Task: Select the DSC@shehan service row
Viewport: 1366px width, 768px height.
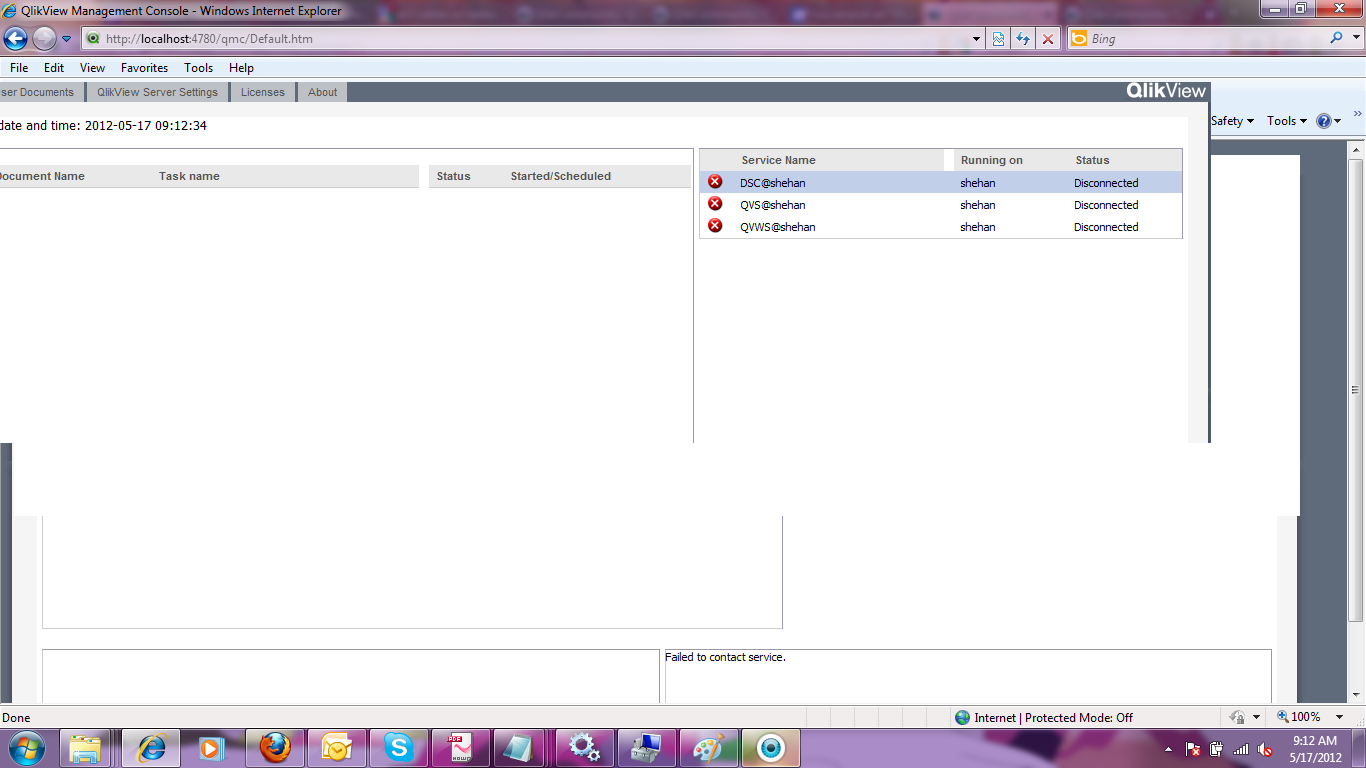Action: coord(941,183)
